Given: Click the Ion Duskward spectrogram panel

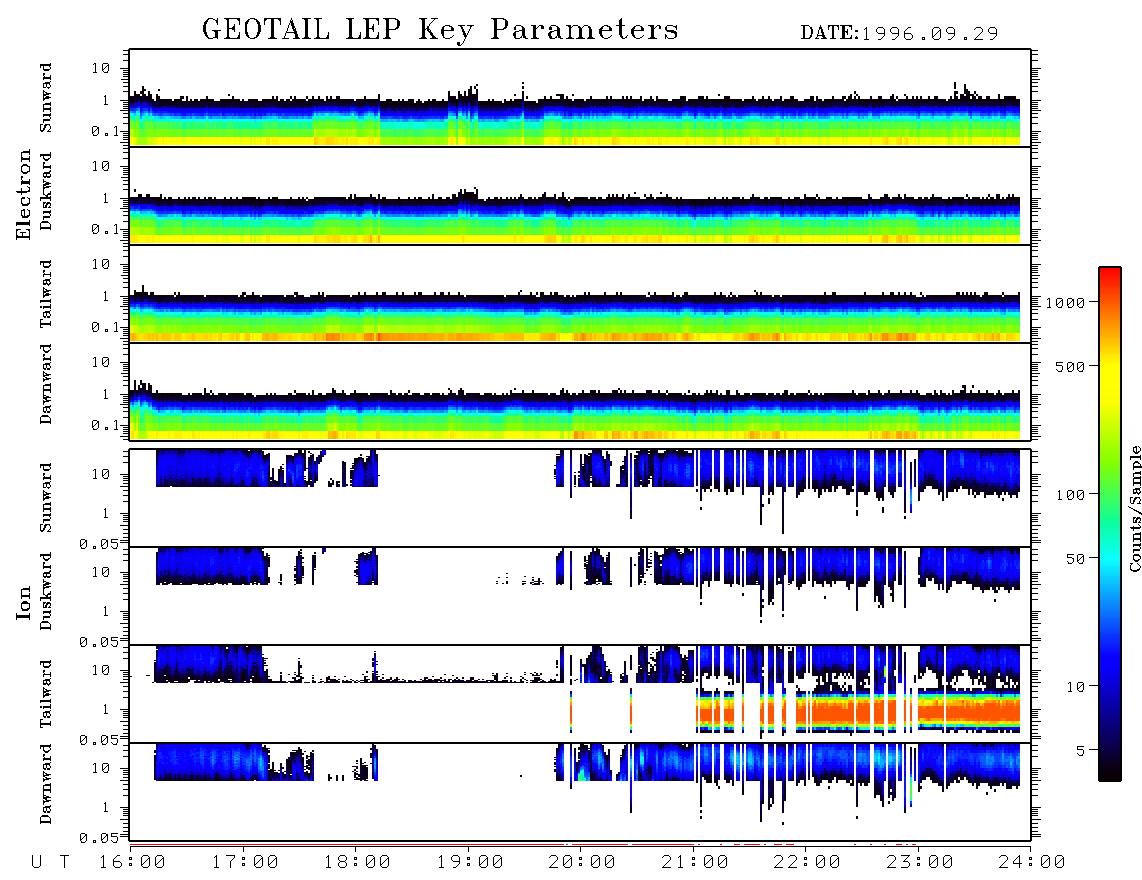Looking at the screenshot, I should (x=580, y=595).
